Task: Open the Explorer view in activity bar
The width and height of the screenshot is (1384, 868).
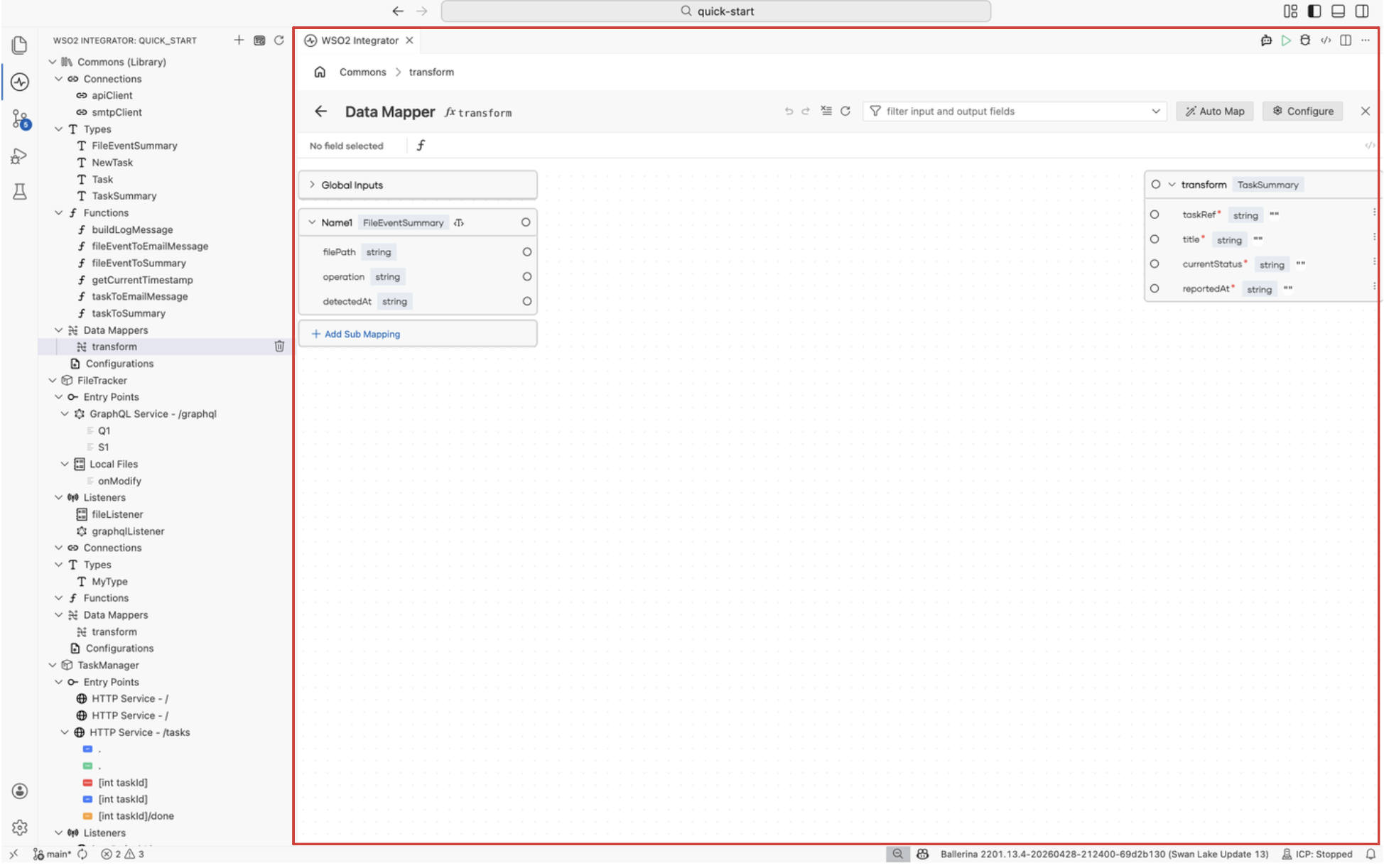Action: (x=20, y=45)
